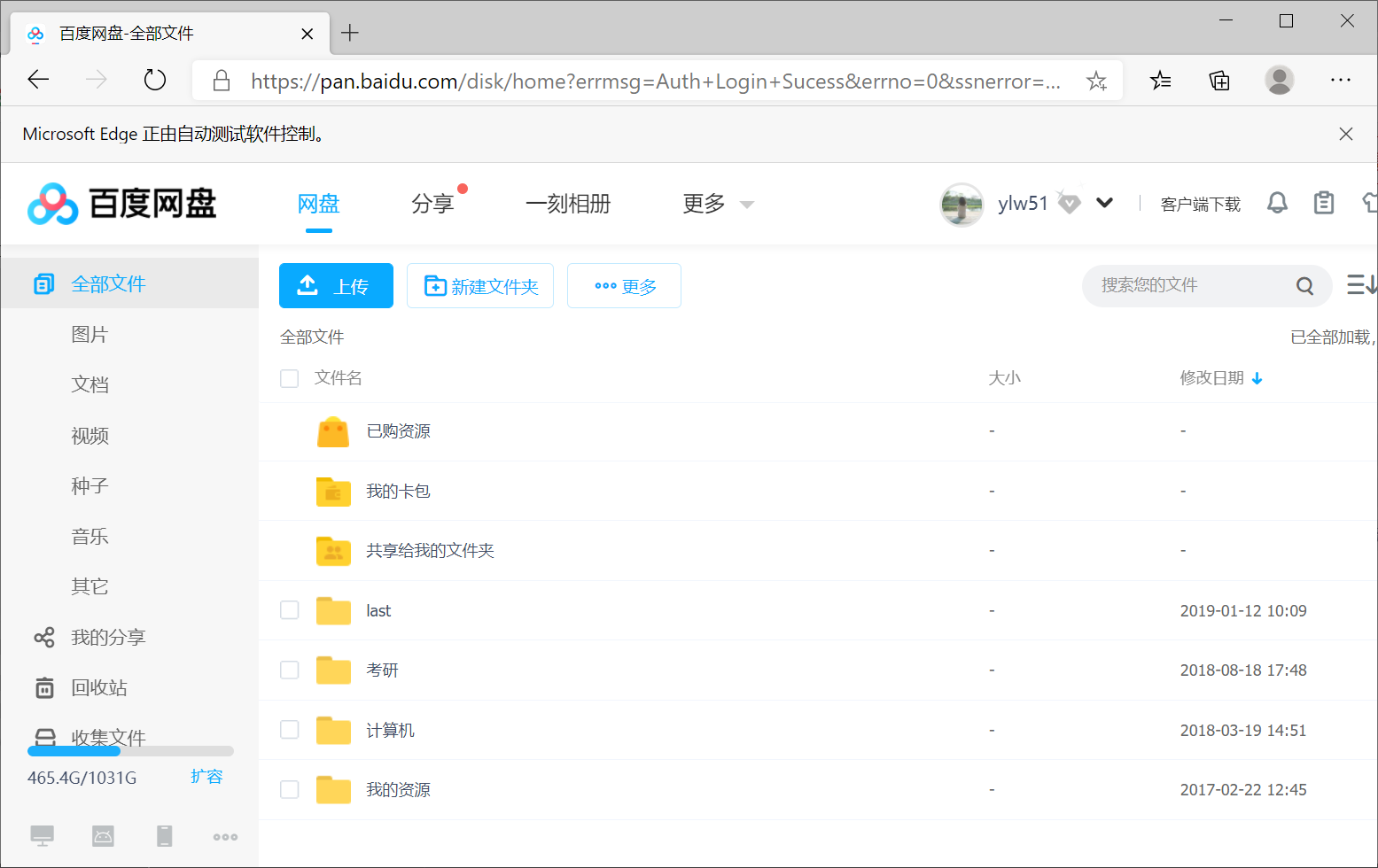Image resolution: width=1378 pixels, height=868 pixels.
Task: Click the 已购资源 bag folder icon
Action: [333, 431]
